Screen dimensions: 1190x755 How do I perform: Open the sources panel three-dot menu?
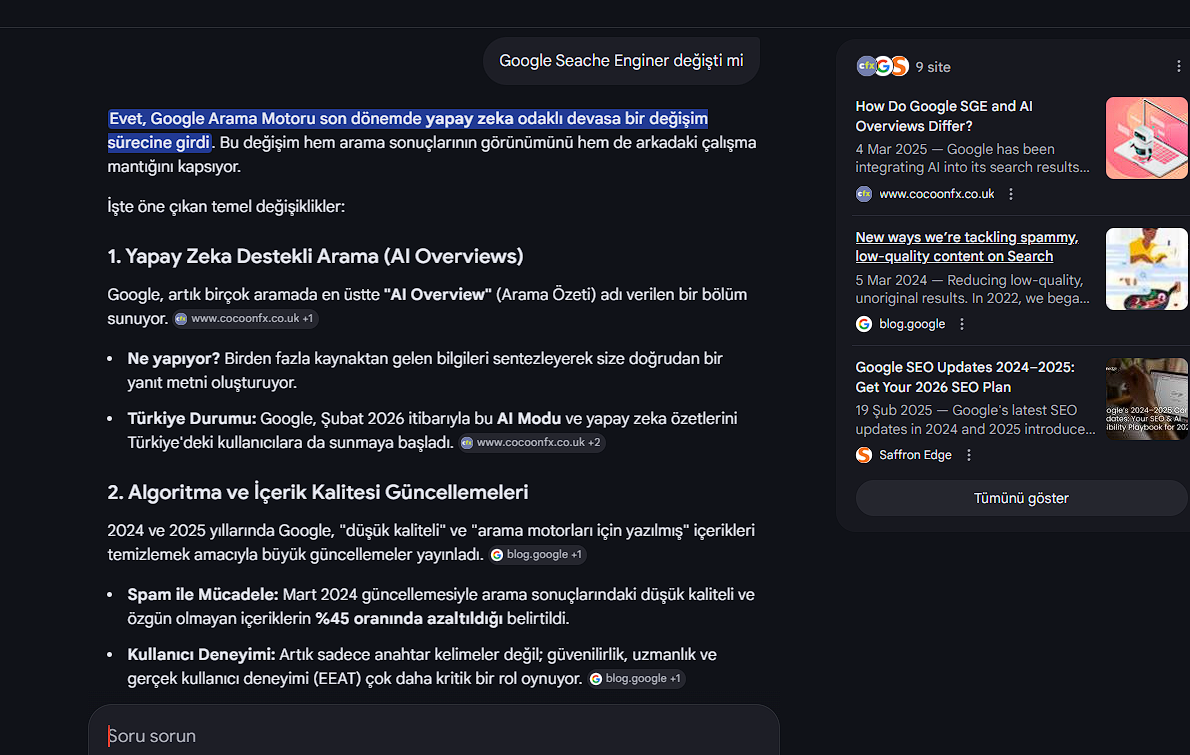(x=1178, y=67)
